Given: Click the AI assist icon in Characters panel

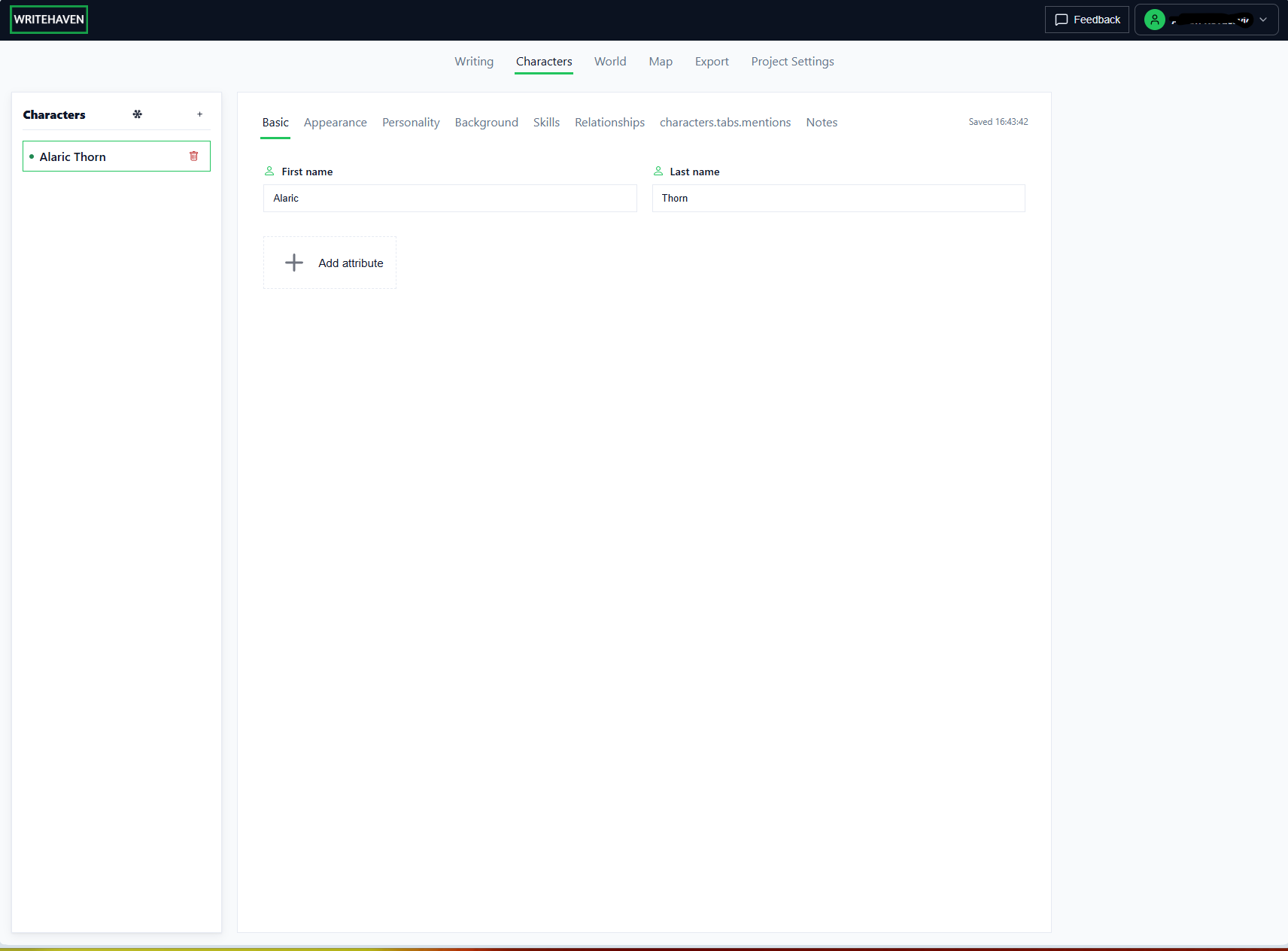Looking at the screenshot, I should coord(137,114).
